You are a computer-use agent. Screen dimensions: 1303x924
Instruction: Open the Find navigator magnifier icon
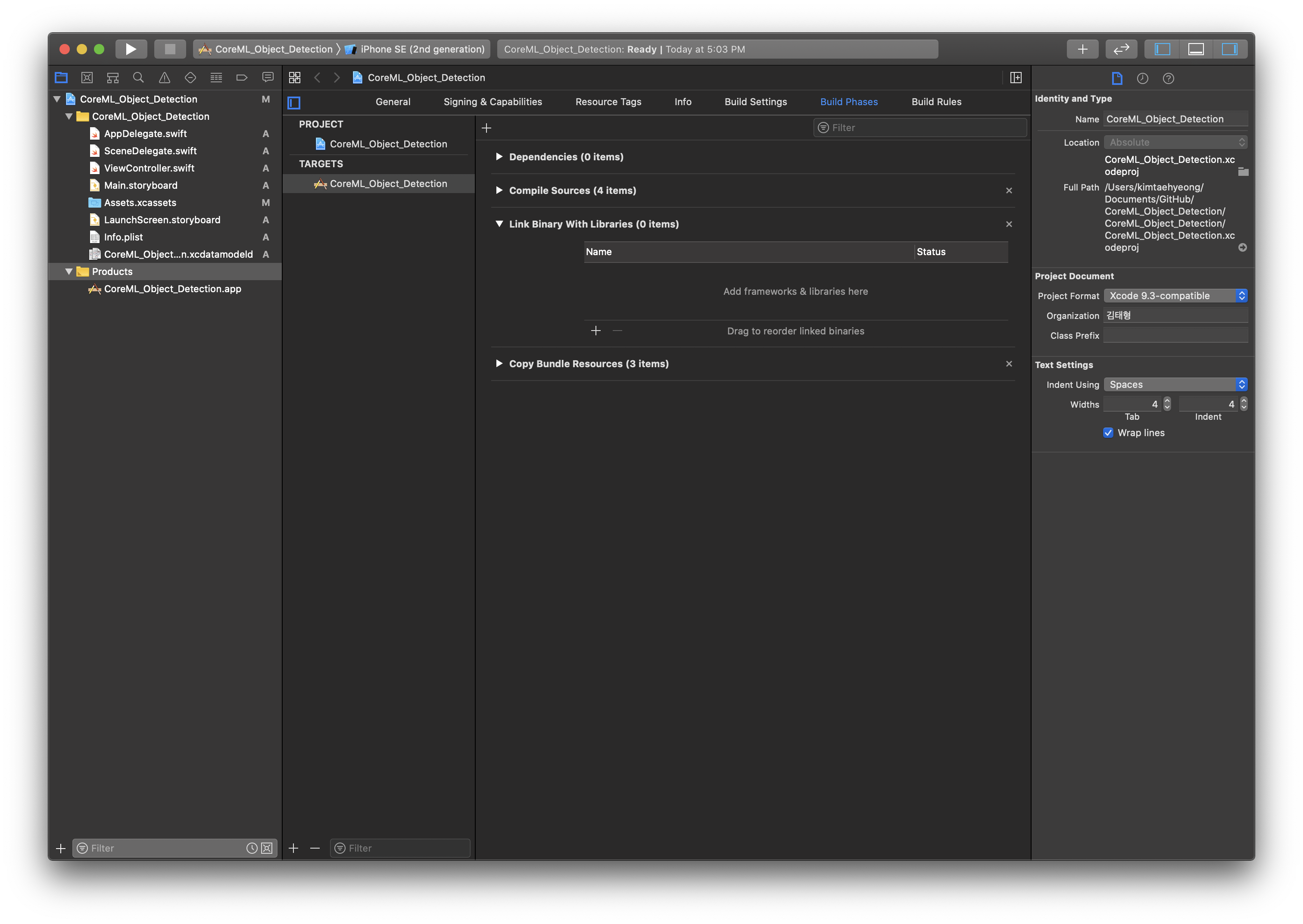tap(138, 78)
